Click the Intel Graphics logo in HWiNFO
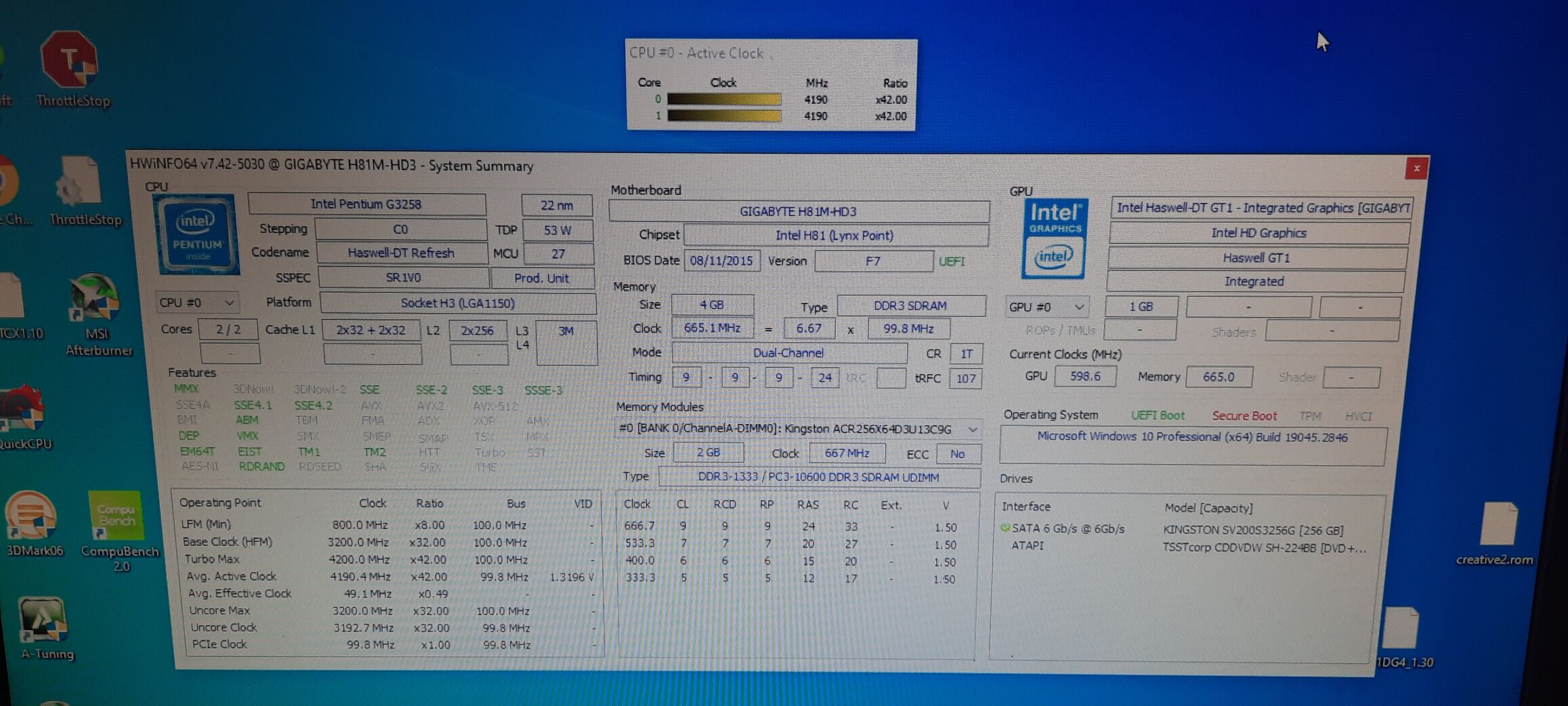The height and width of the screenshot is (706, 1568). [x=1055, y=238]
